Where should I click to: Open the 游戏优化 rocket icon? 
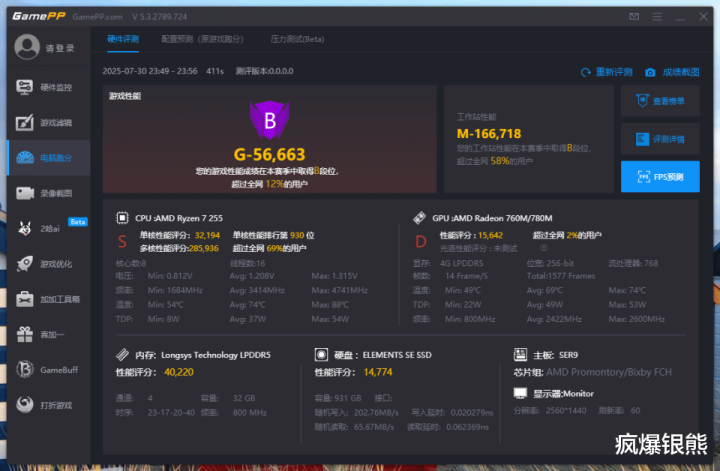click(x=25, y=264)
